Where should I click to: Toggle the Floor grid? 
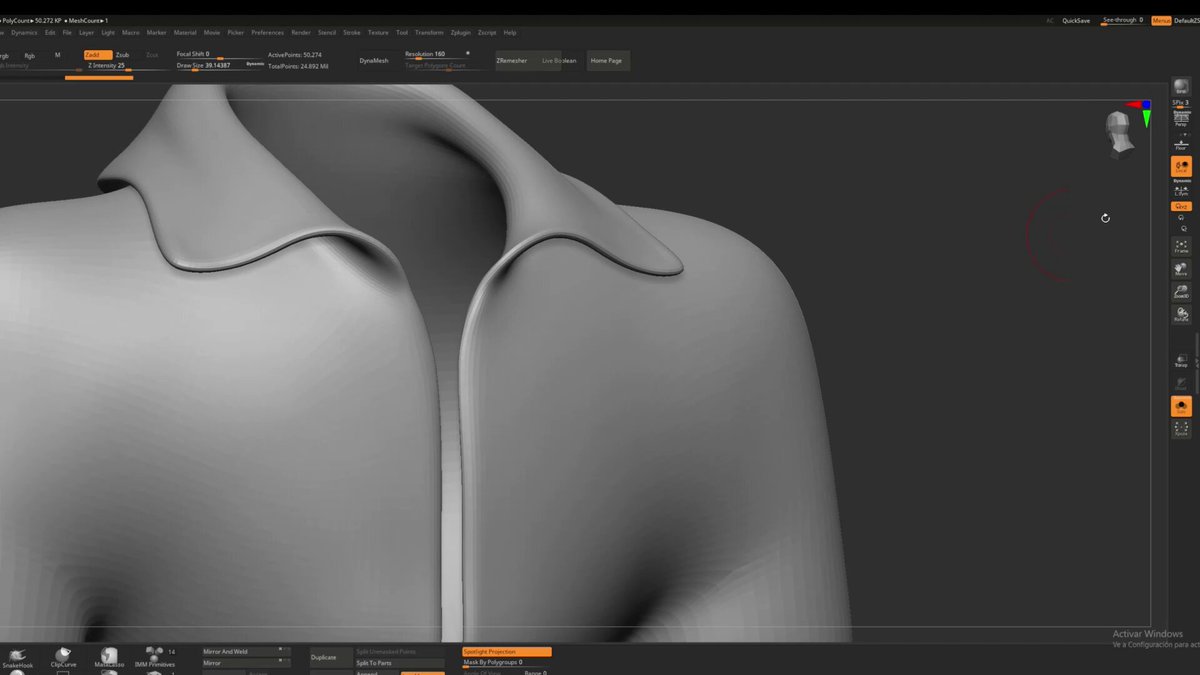coord(1181,144)
